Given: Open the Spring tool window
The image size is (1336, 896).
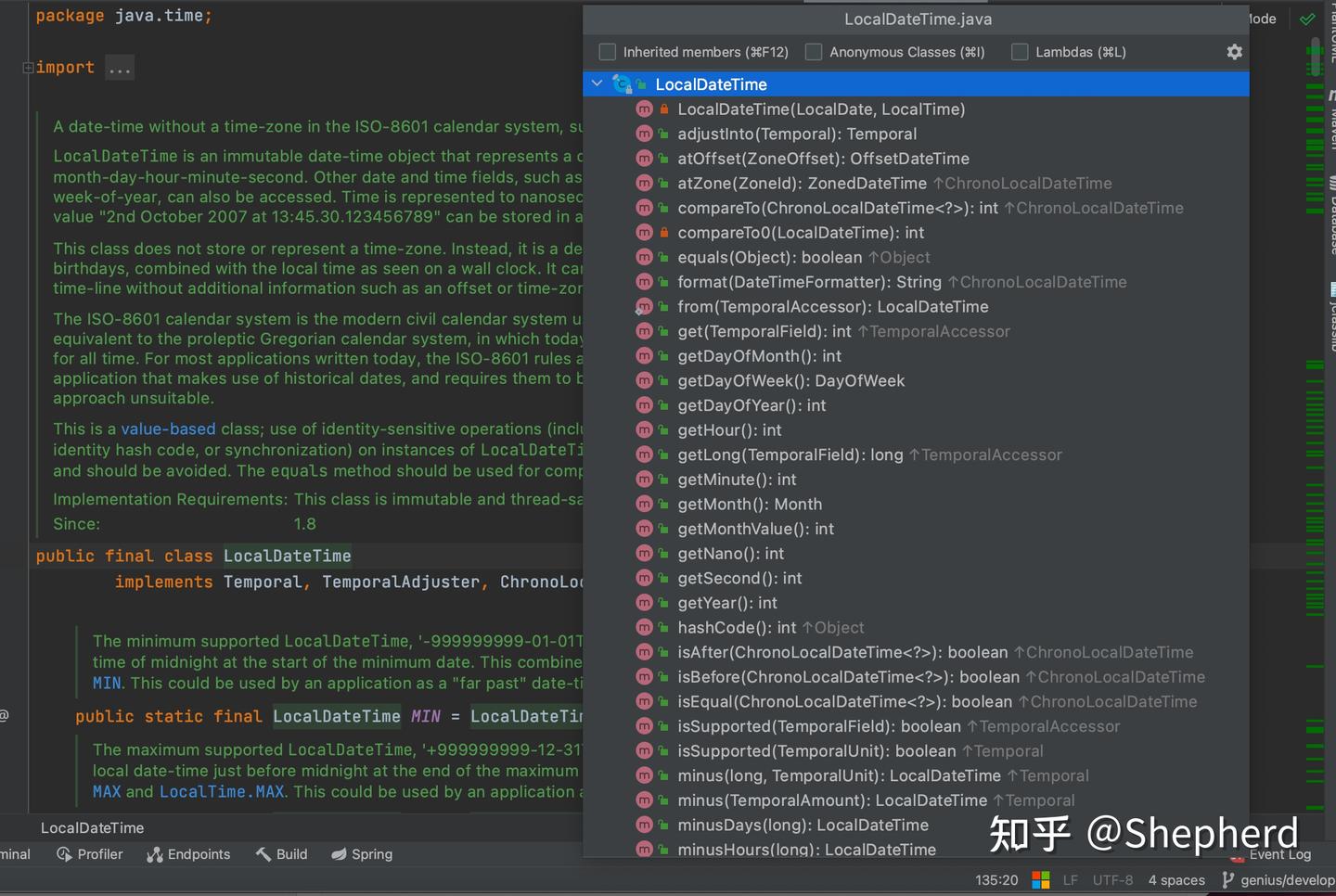Looking at the screenshot, I should (x=362, y=854).
